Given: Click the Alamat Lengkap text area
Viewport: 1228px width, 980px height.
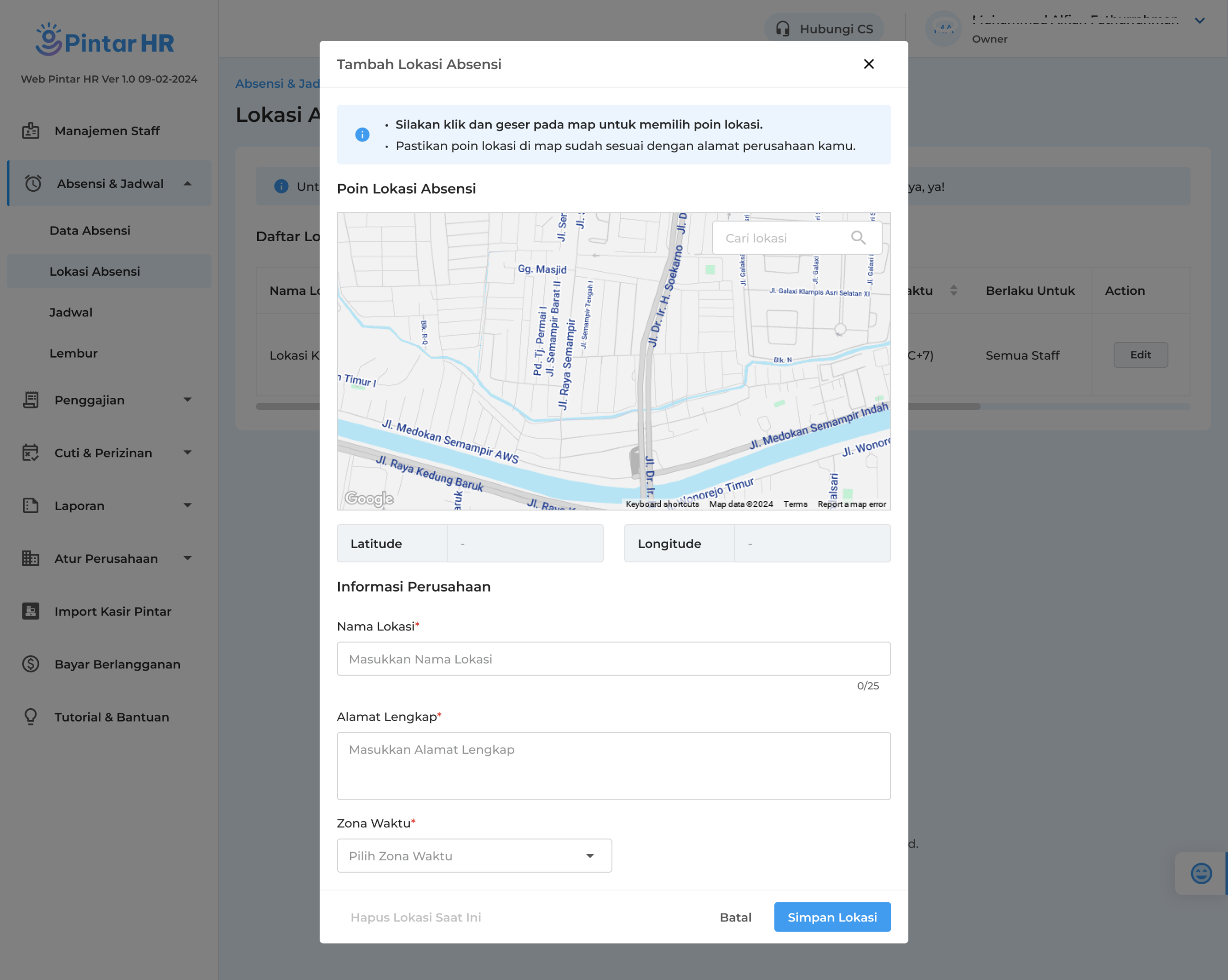Looking at the screenshot, I should (x=614, y=766).
